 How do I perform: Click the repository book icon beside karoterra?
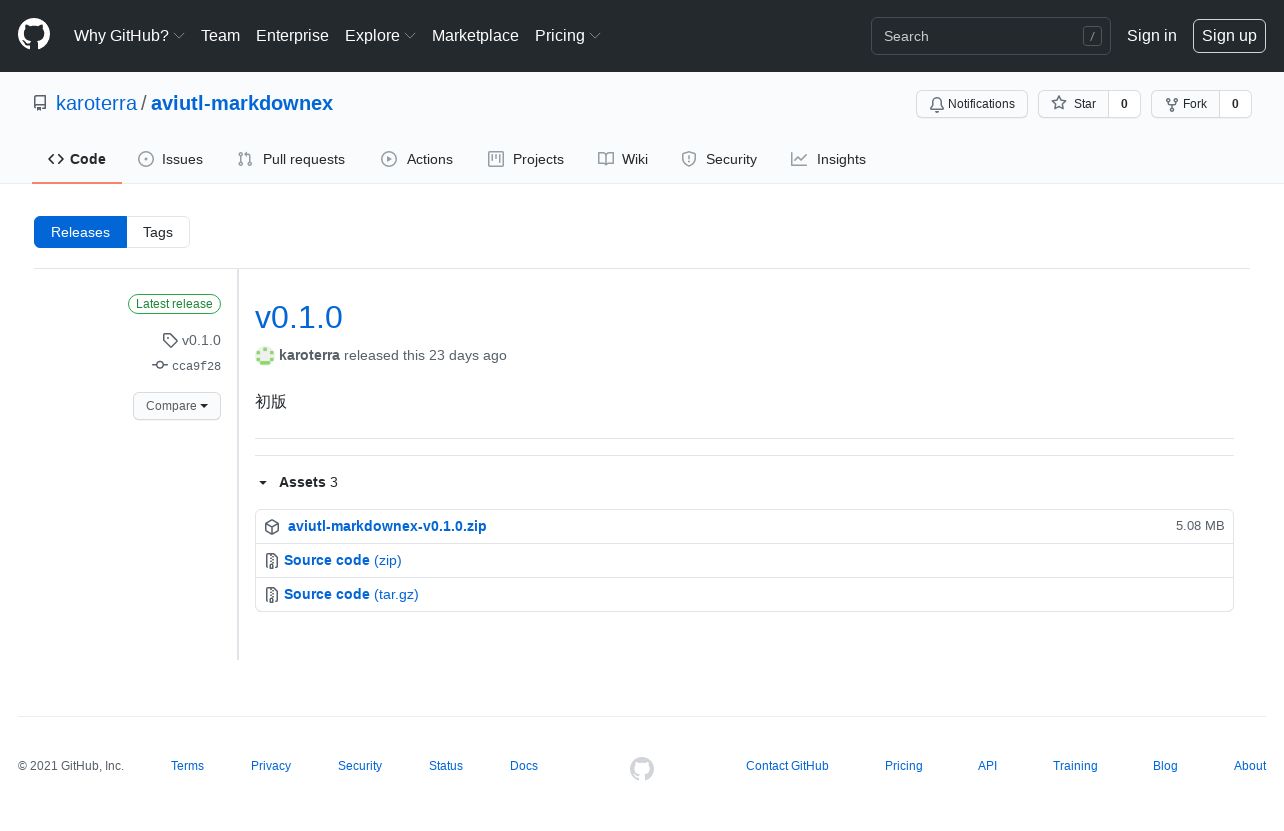click(x=40, y=103)
